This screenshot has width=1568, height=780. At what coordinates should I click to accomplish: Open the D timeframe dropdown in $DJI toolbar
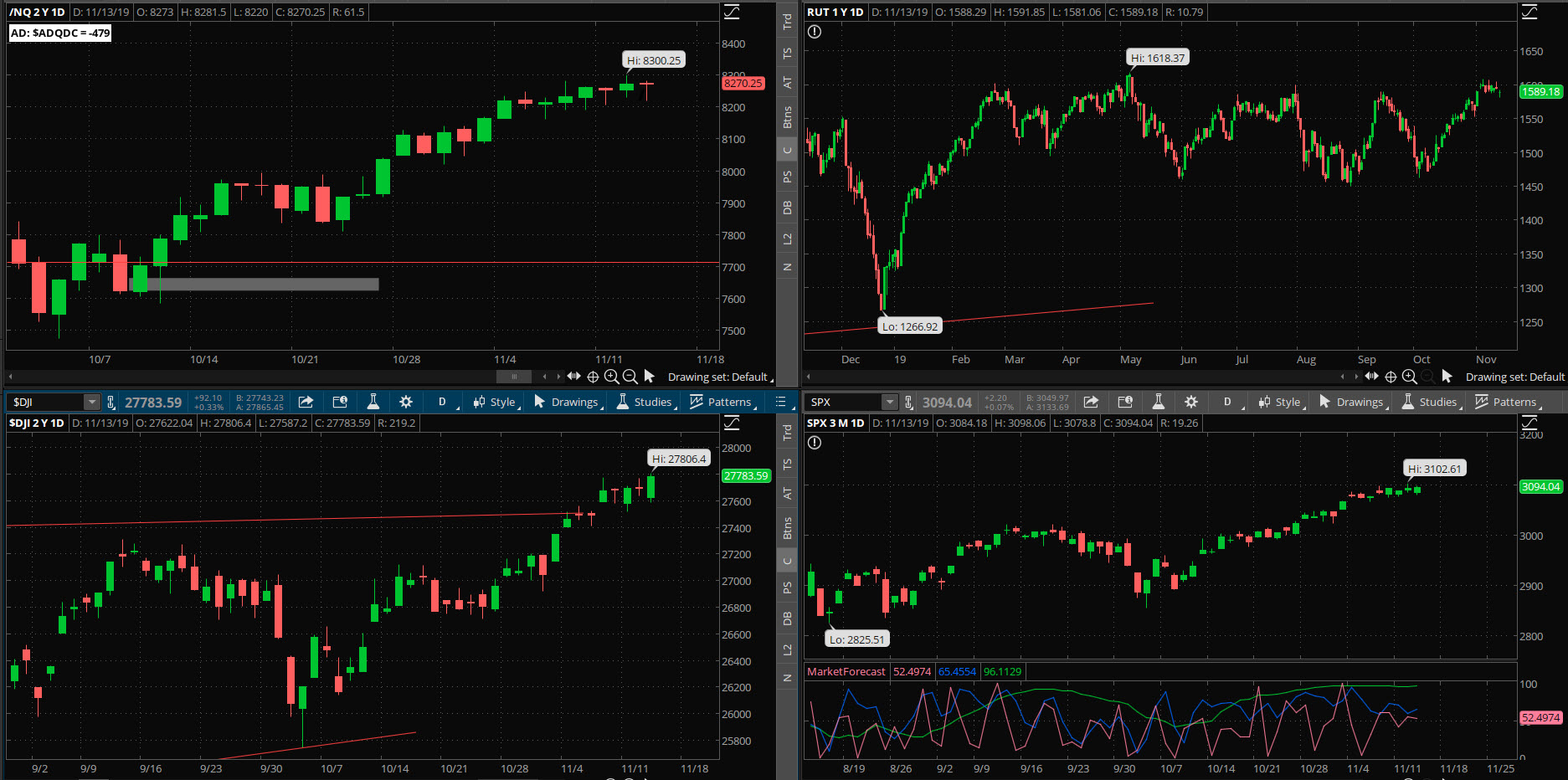[448, 403]
